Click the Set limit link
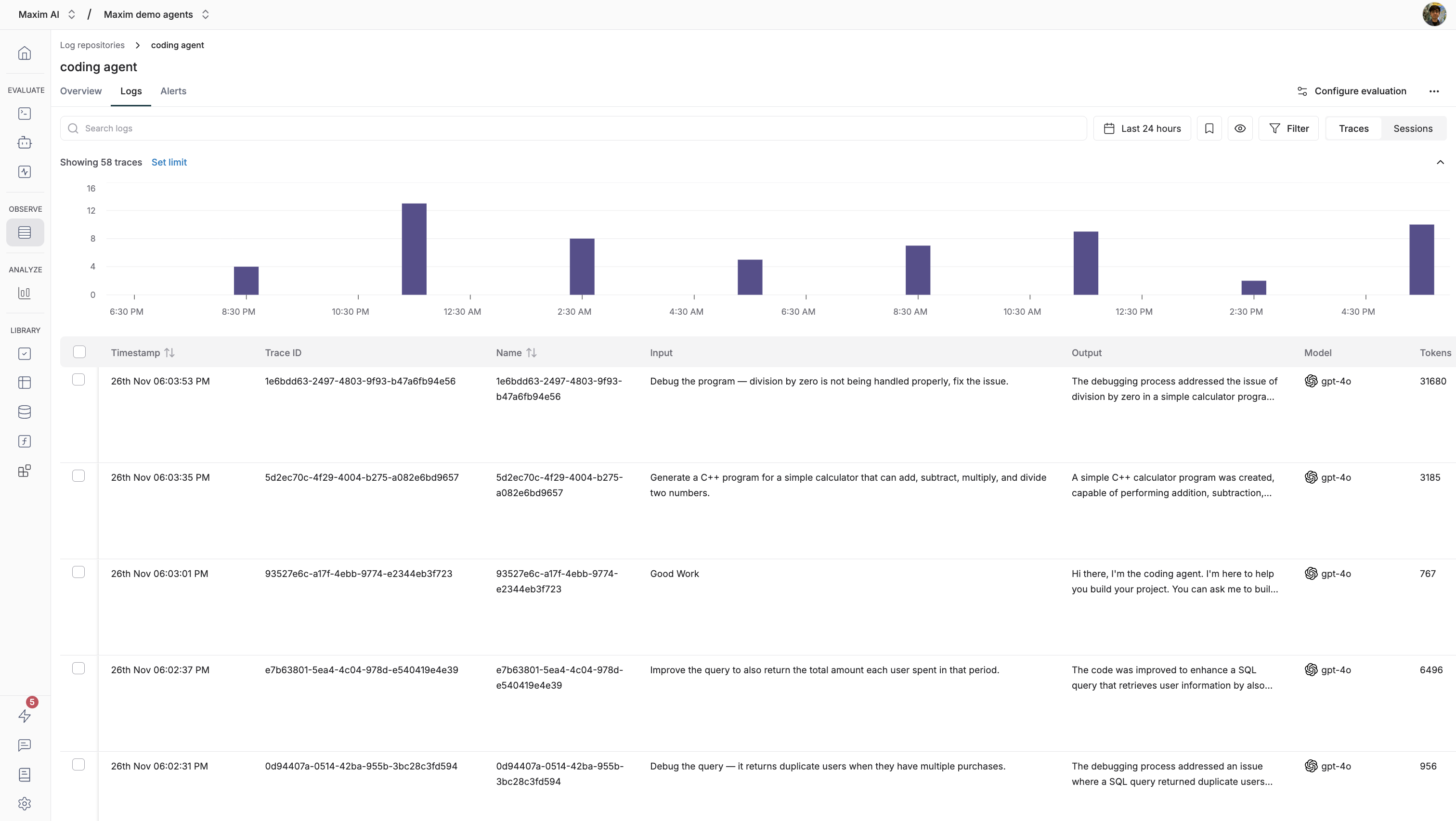 [x=169, y=162]
